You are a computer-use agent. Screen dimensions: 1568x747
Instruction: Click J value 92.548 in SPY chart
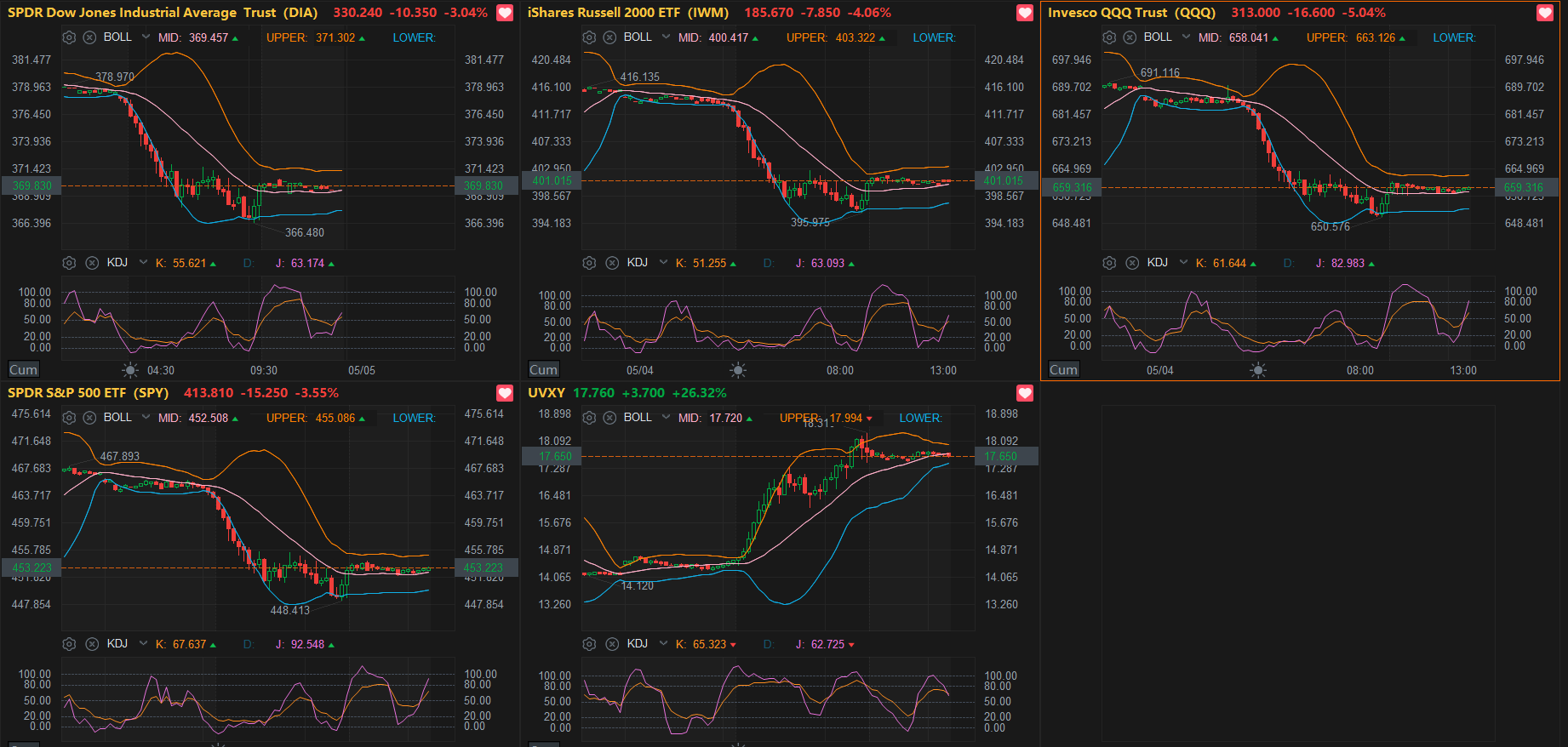pos(307,644)
